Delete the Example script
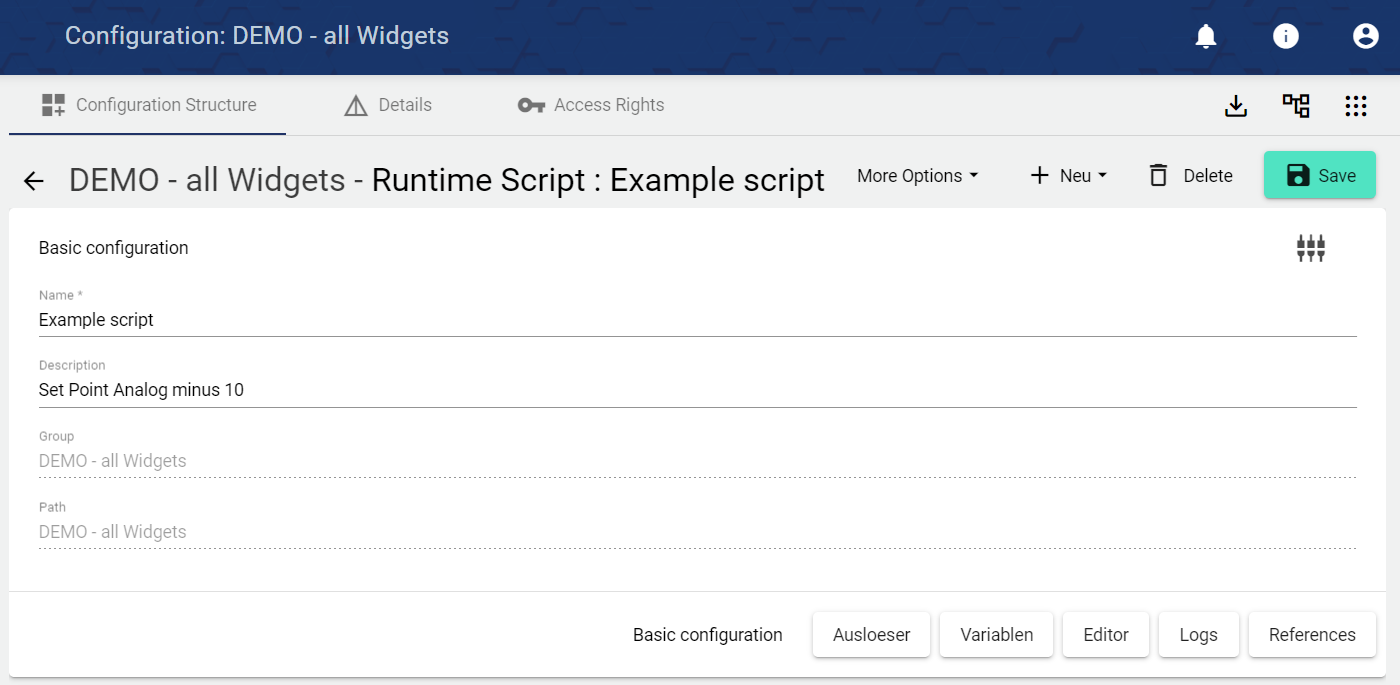The image size is (1400, 685). (x=1190, y=176)
